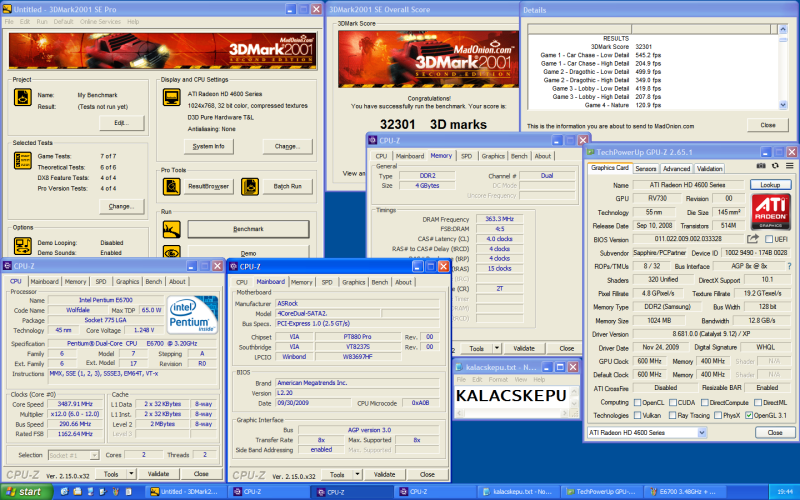Open the Format menu in Notepad
The height and width of the screenshot is (500, 800).
pyautogui.click(x=498, y=380)
